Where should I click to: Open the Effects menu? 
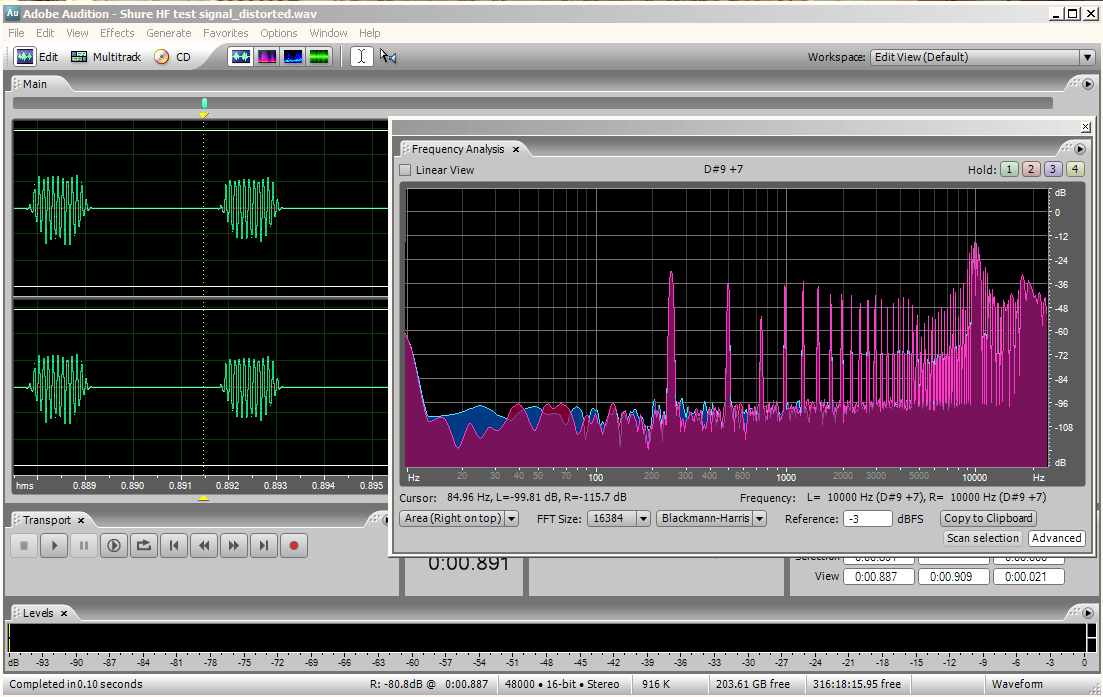coord(117,33)
